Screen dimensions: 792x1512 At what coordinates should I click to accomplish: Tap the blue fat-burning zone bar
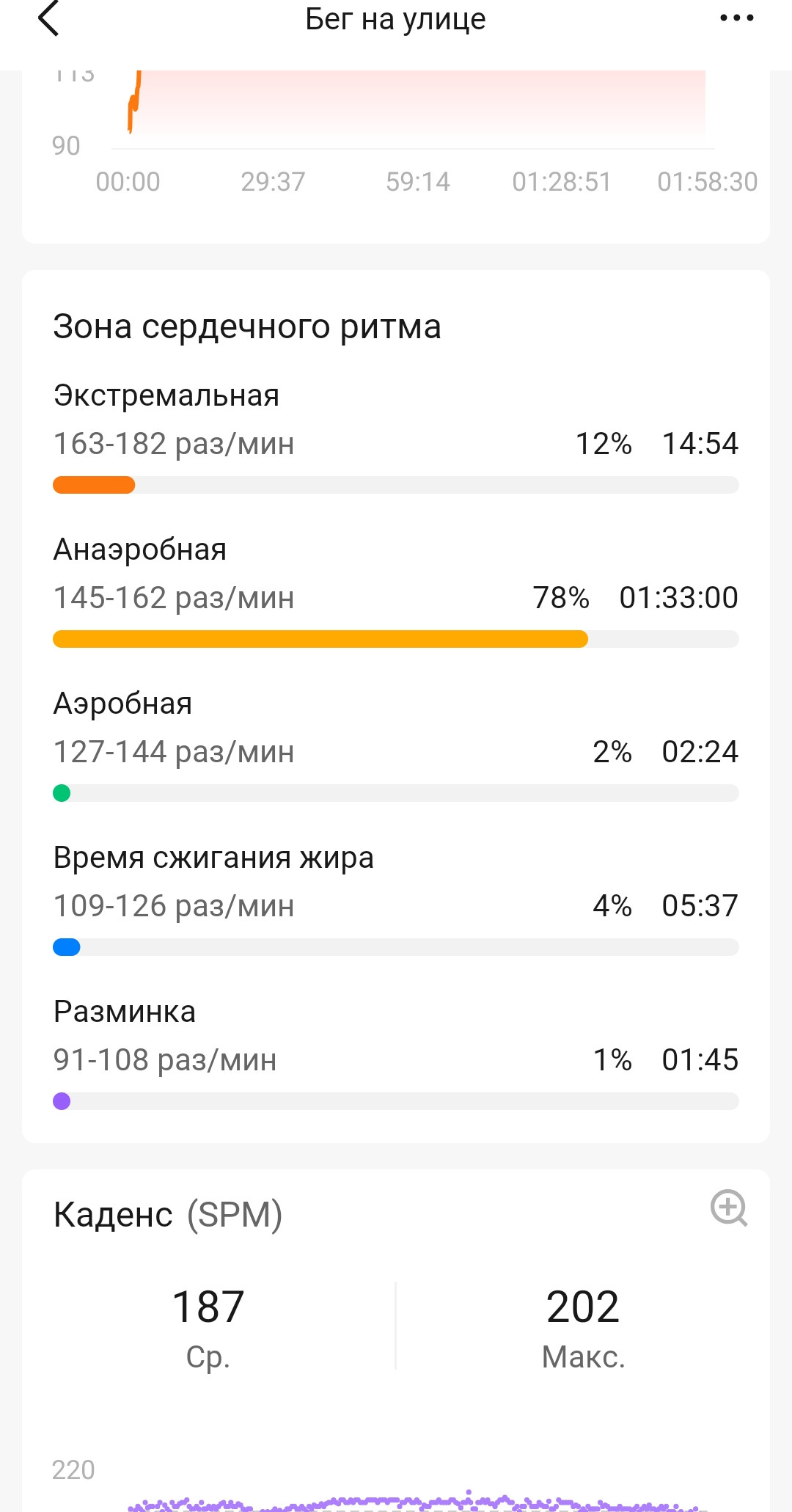pos(67,947)
